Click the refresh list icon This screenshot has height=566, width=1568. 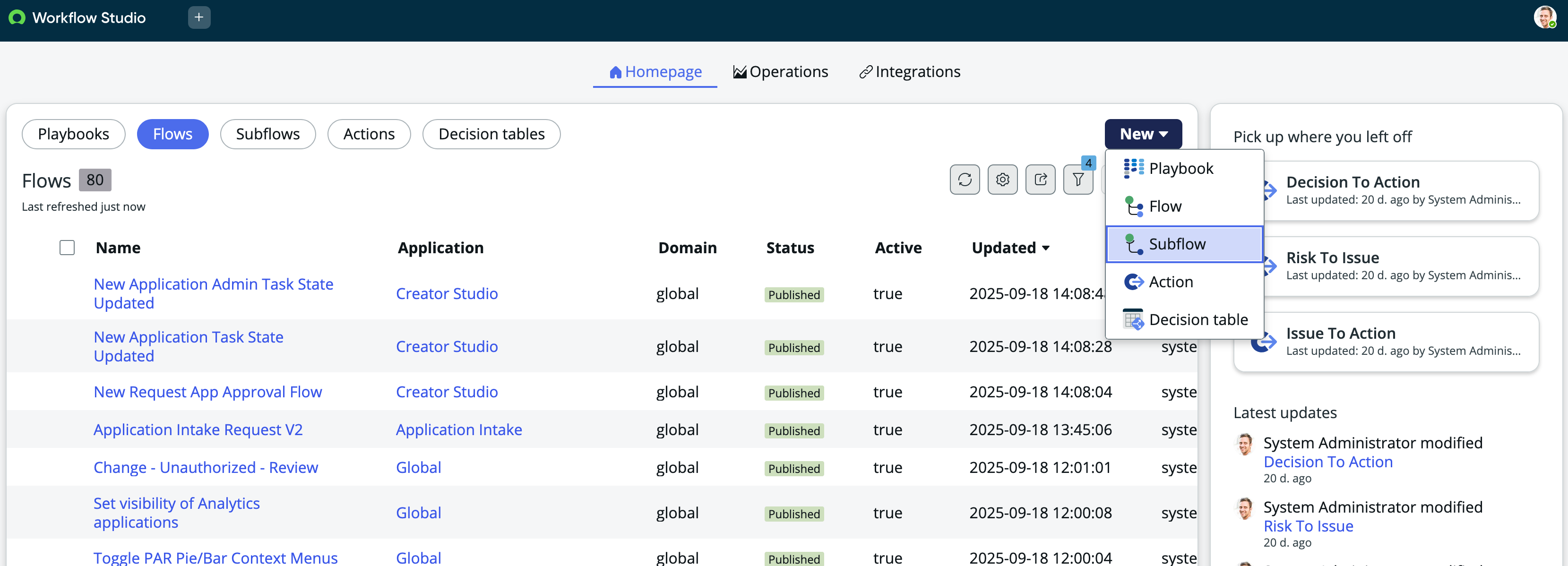point(964,180)
